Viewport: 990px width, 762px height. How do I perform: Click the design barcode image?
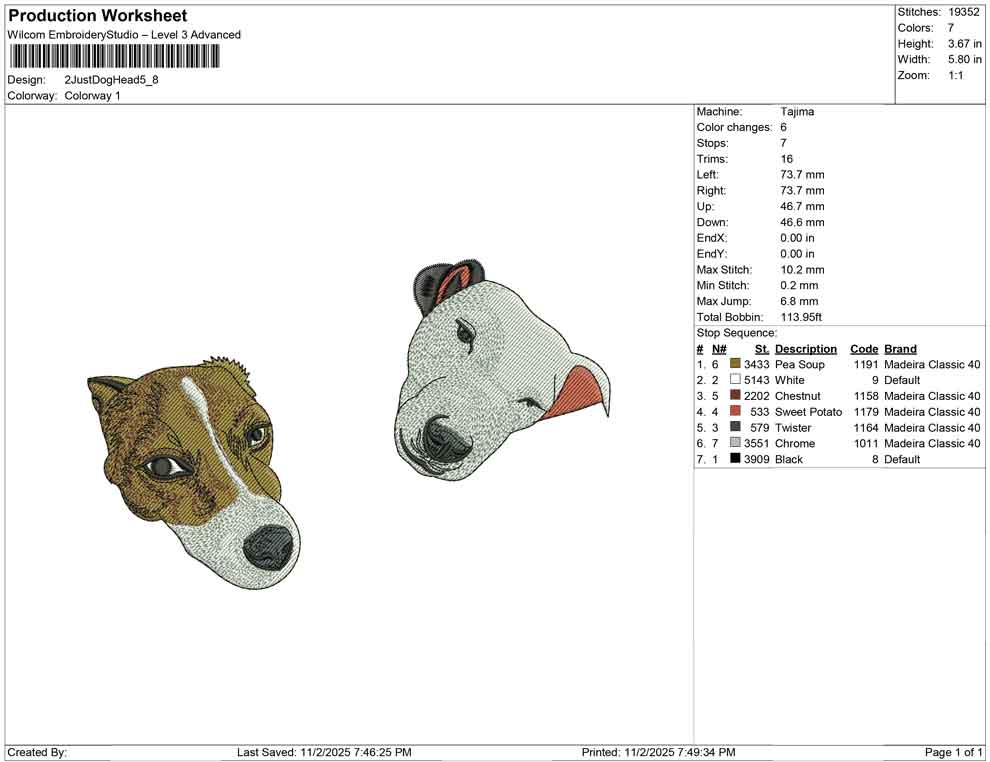point(115,55)
